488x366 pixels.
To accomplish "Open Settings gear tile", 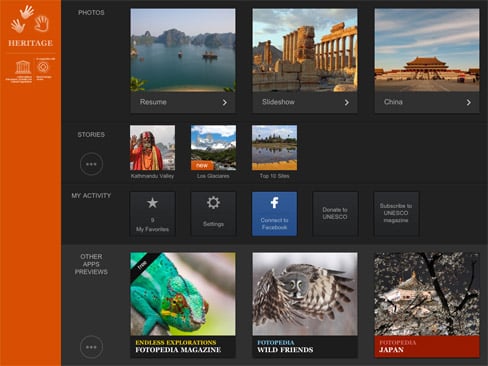I will point(213,214).
